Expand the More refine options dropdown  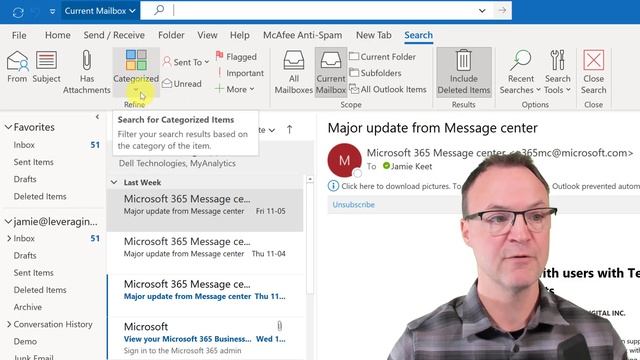click(235, 89)
